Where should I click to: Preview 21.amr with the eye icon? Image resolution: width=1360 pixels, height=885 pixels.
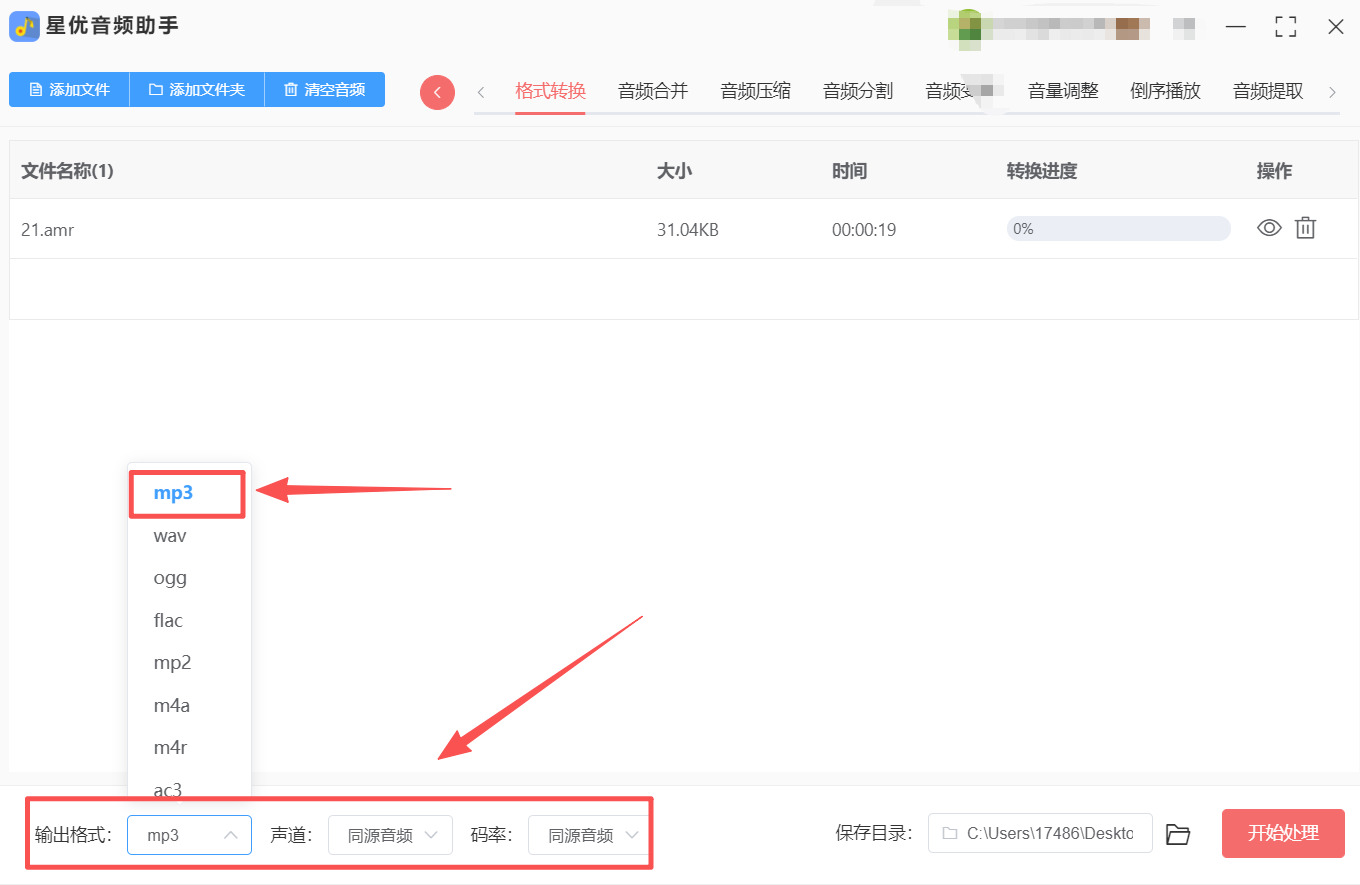click(1269, 228)
